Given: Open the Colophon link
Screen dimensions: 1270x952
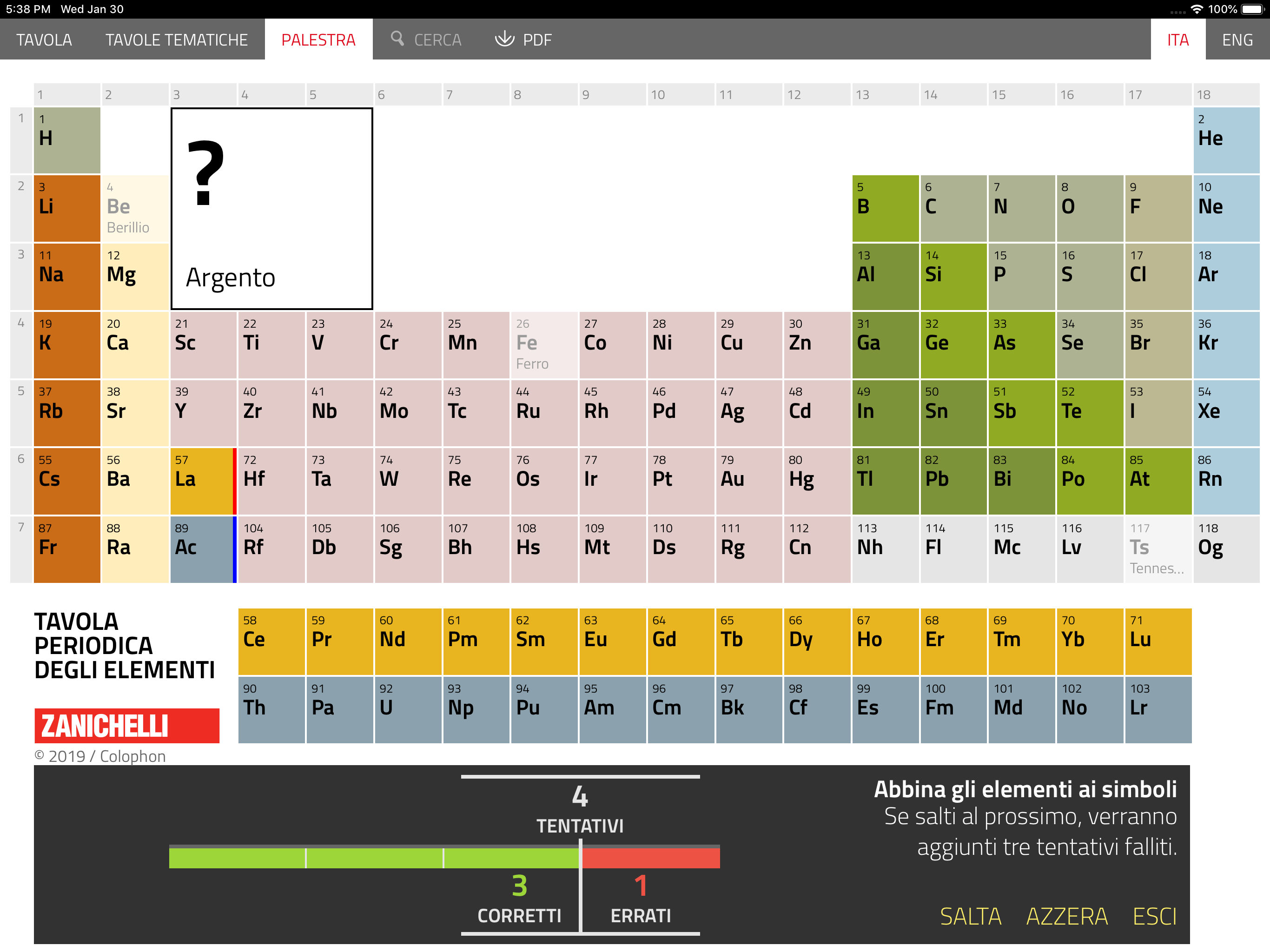Looking at the screenshot, I should tap(132, 756).
